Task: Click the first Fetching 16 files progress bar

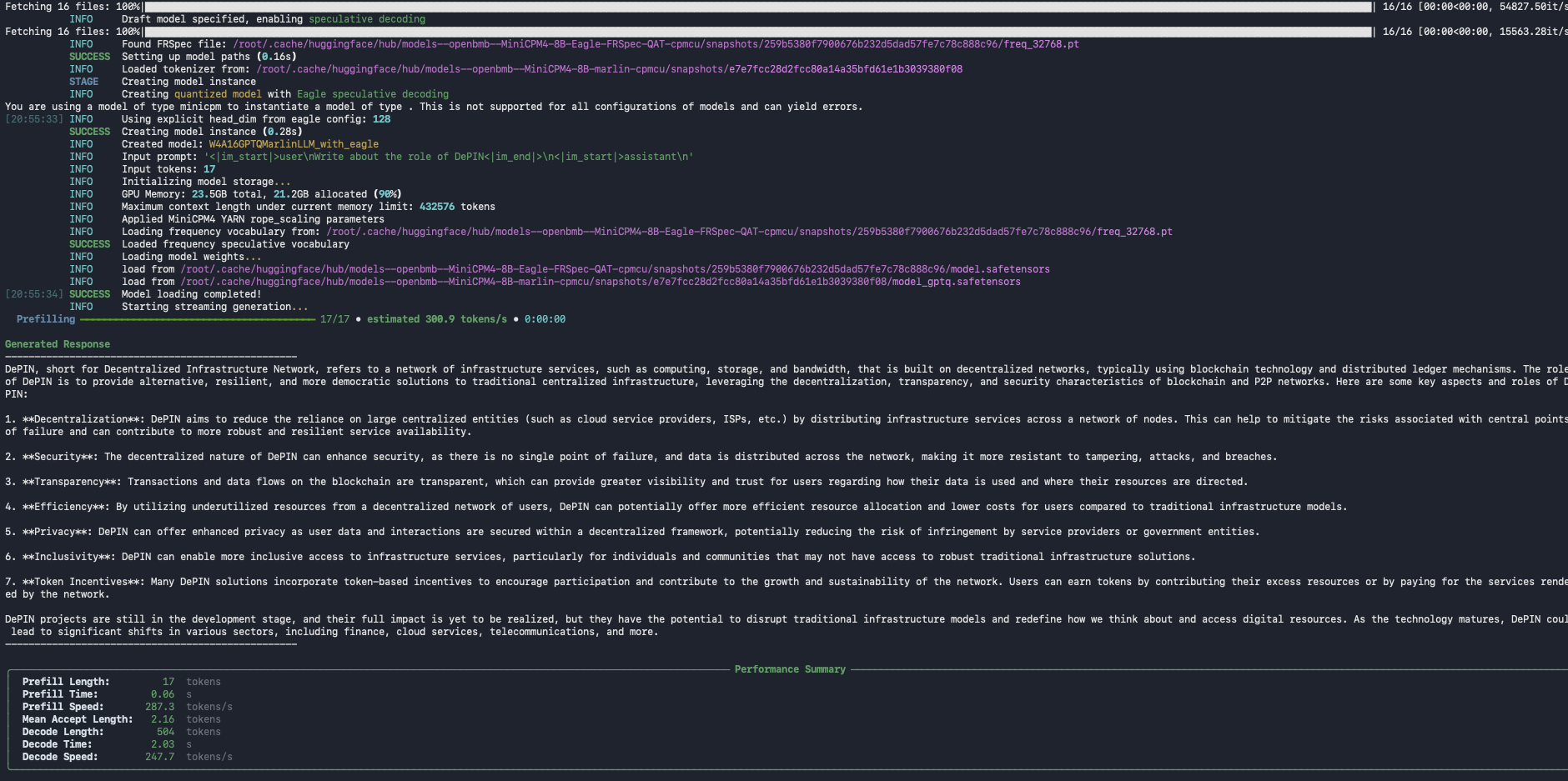Action: [x=757, y=7]
